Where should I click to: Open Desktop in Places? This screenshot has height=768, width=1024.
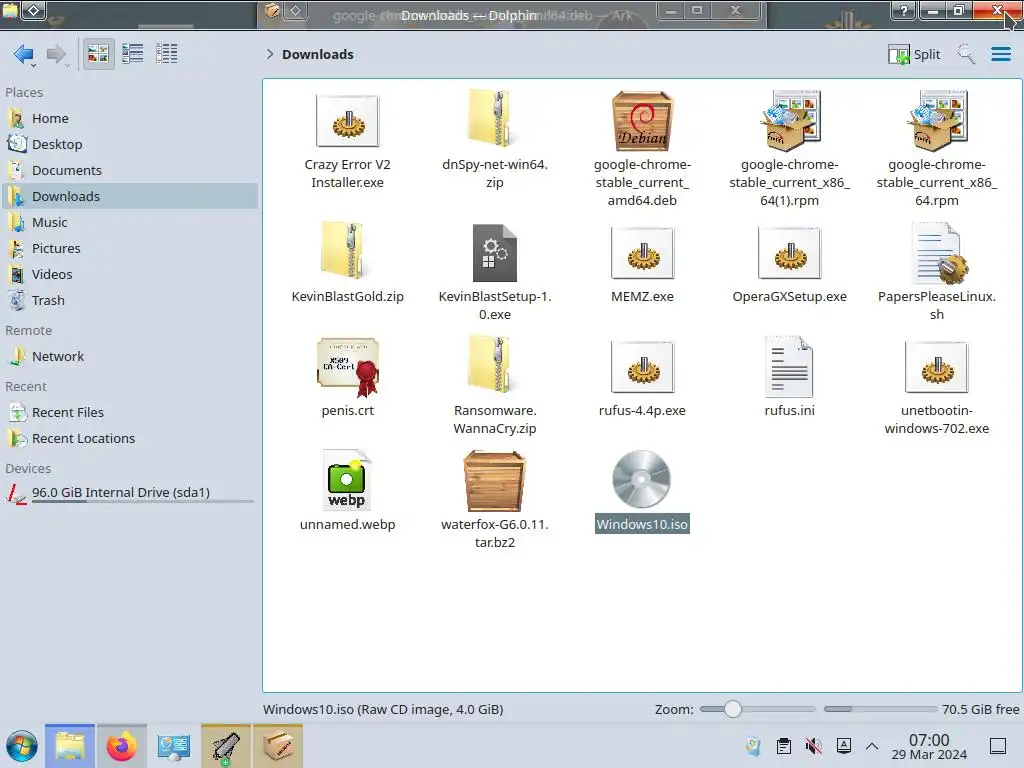pos(130,144)
